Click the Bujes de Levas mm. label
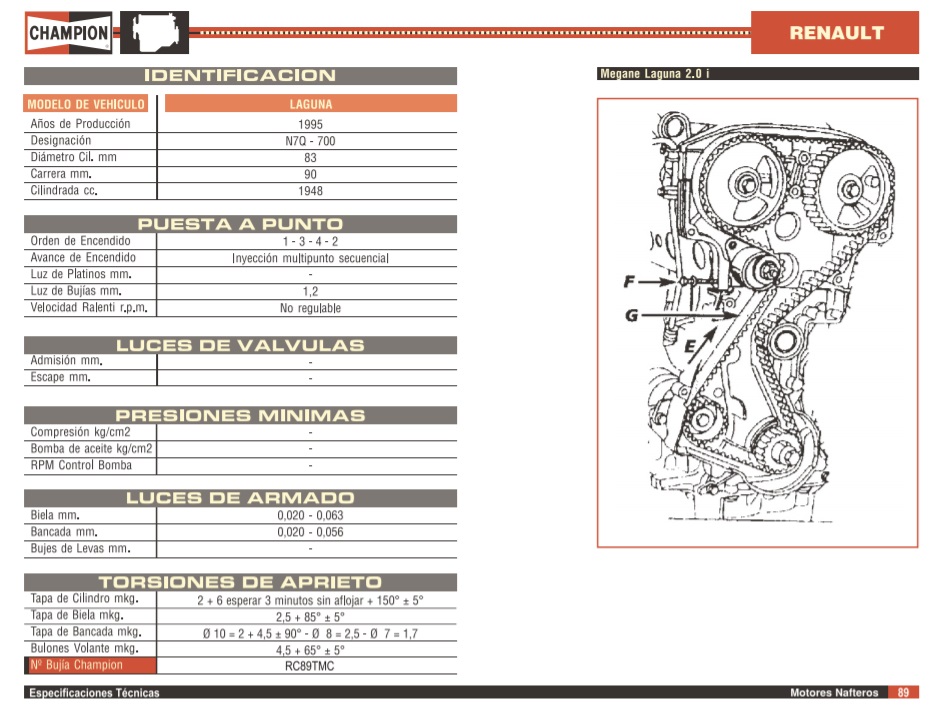 [x=80, y=548]
